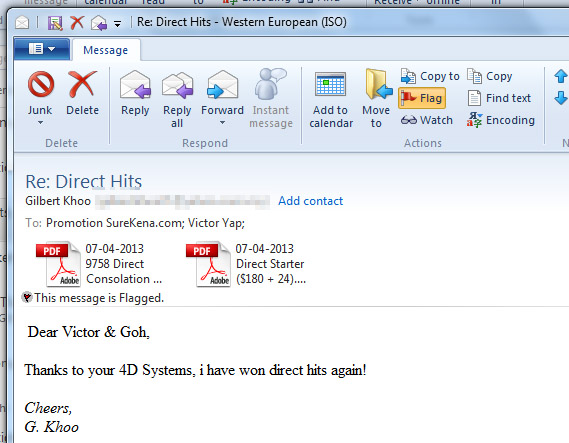Click the text 'Thanks to your 4D Systems'
The height and width of the screenshot is (443, 569).
(x=108, y=370)
